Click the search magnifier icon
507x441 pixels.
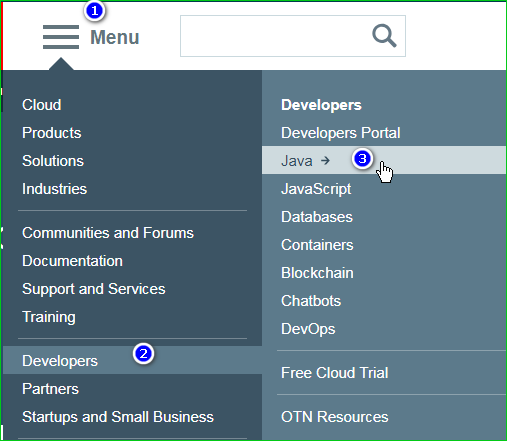click(384, 36)
